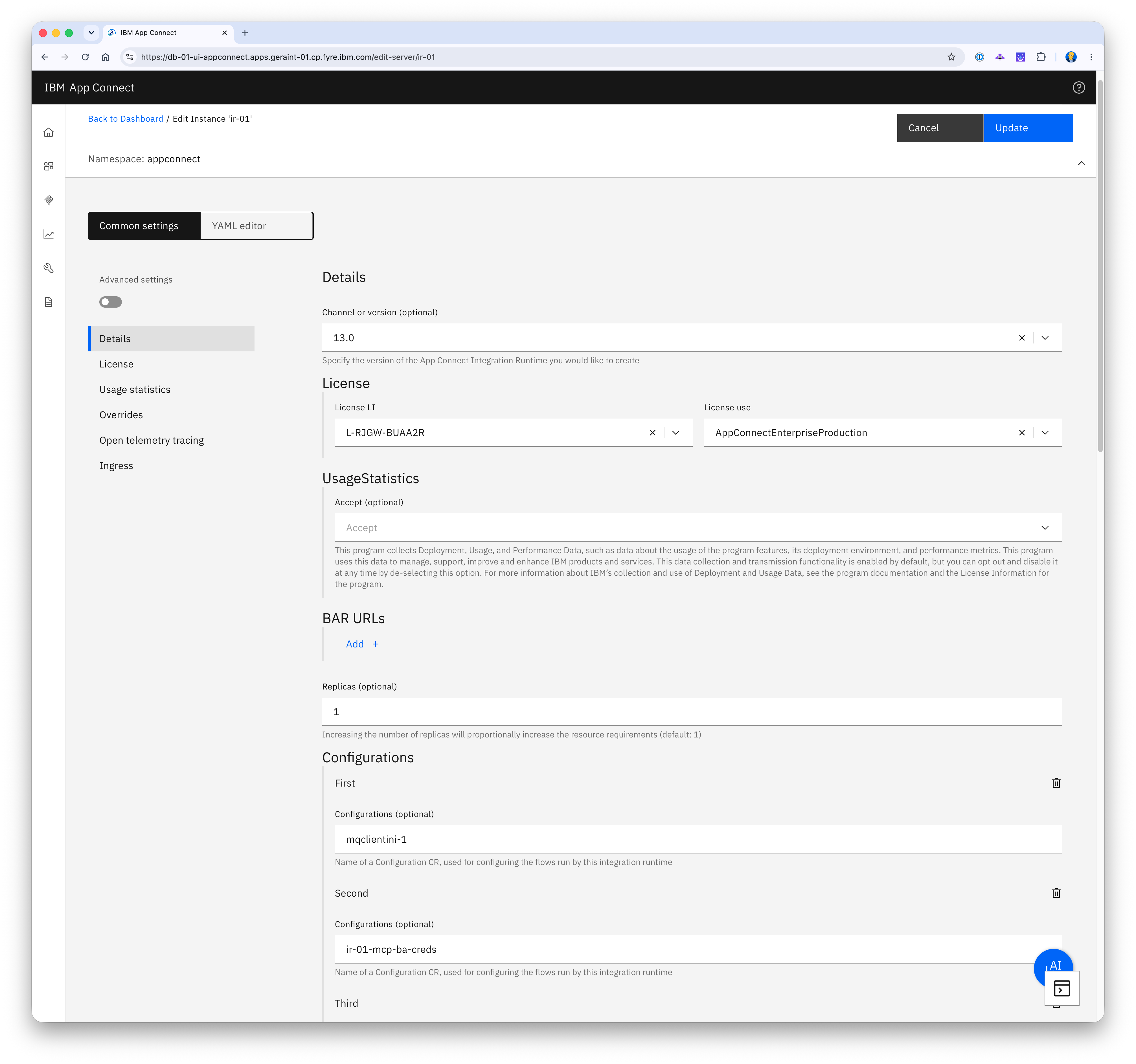Close the IBM App Connect browser tab
This screenshot has width=1136, height=1064.
pyautogui.click(x=224, y=32)
